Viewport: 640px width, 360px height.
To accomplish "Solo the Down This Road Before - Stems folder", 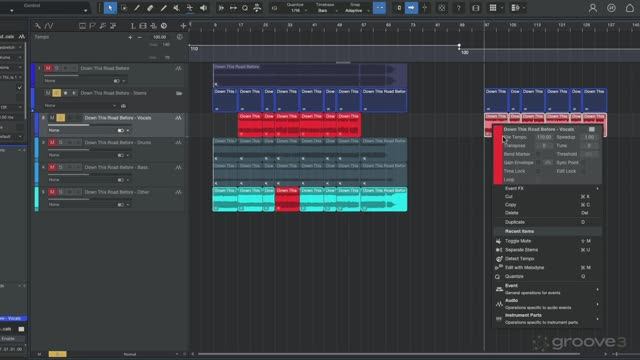I will pos(56,93).
